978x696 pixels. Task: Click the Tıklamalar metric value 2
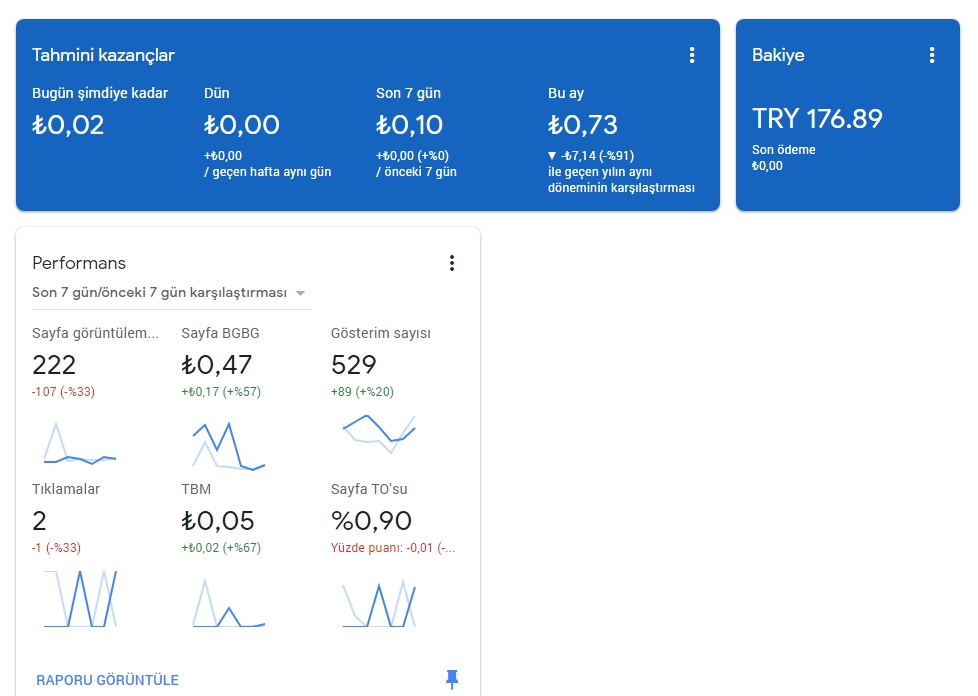[x=39, y=521]
